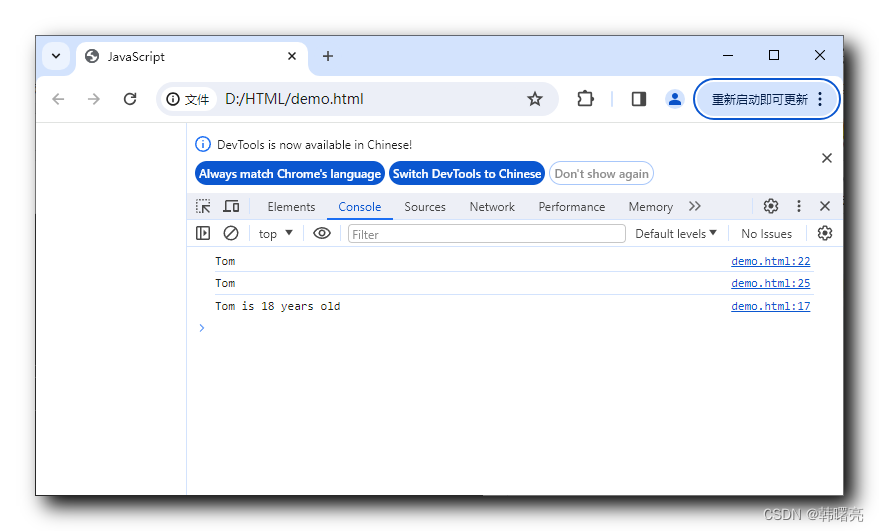Show the console sidebar

(x=203, y=233)
